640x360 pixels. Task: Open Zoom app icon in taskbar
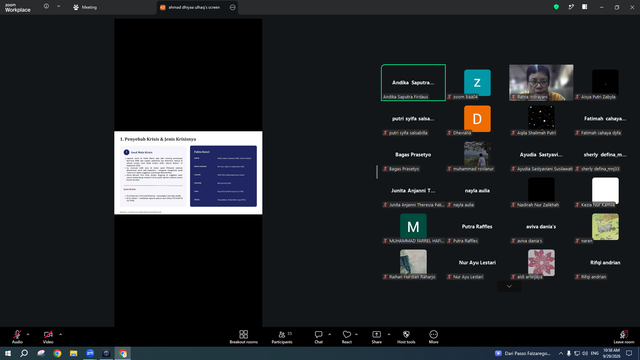pos(90,353)
